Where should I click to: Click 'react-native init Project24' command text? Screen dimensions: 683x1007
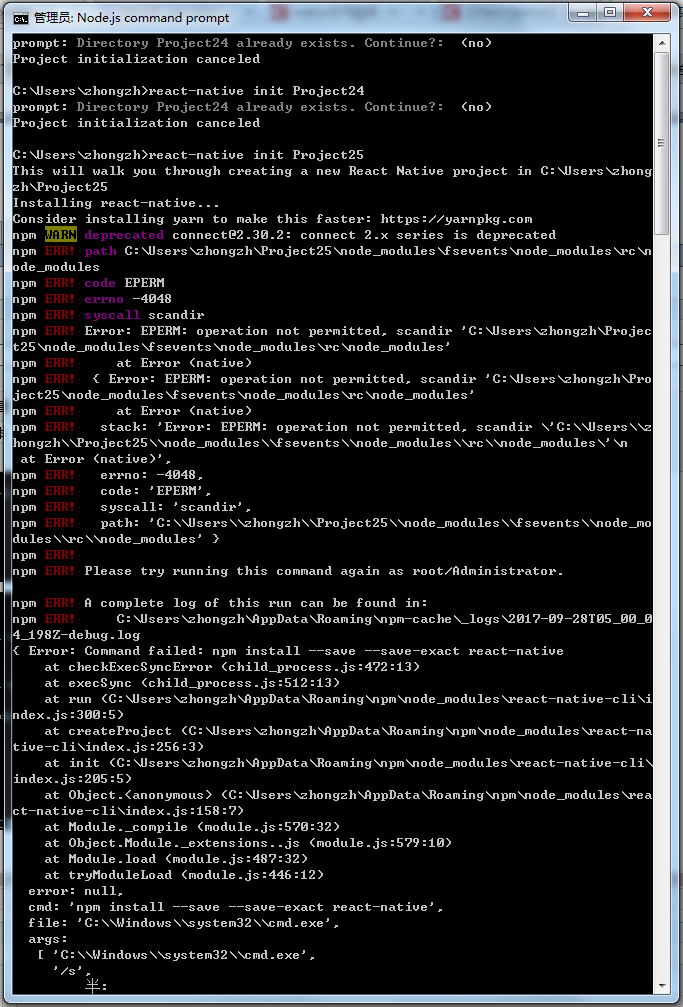coord(256,91)
